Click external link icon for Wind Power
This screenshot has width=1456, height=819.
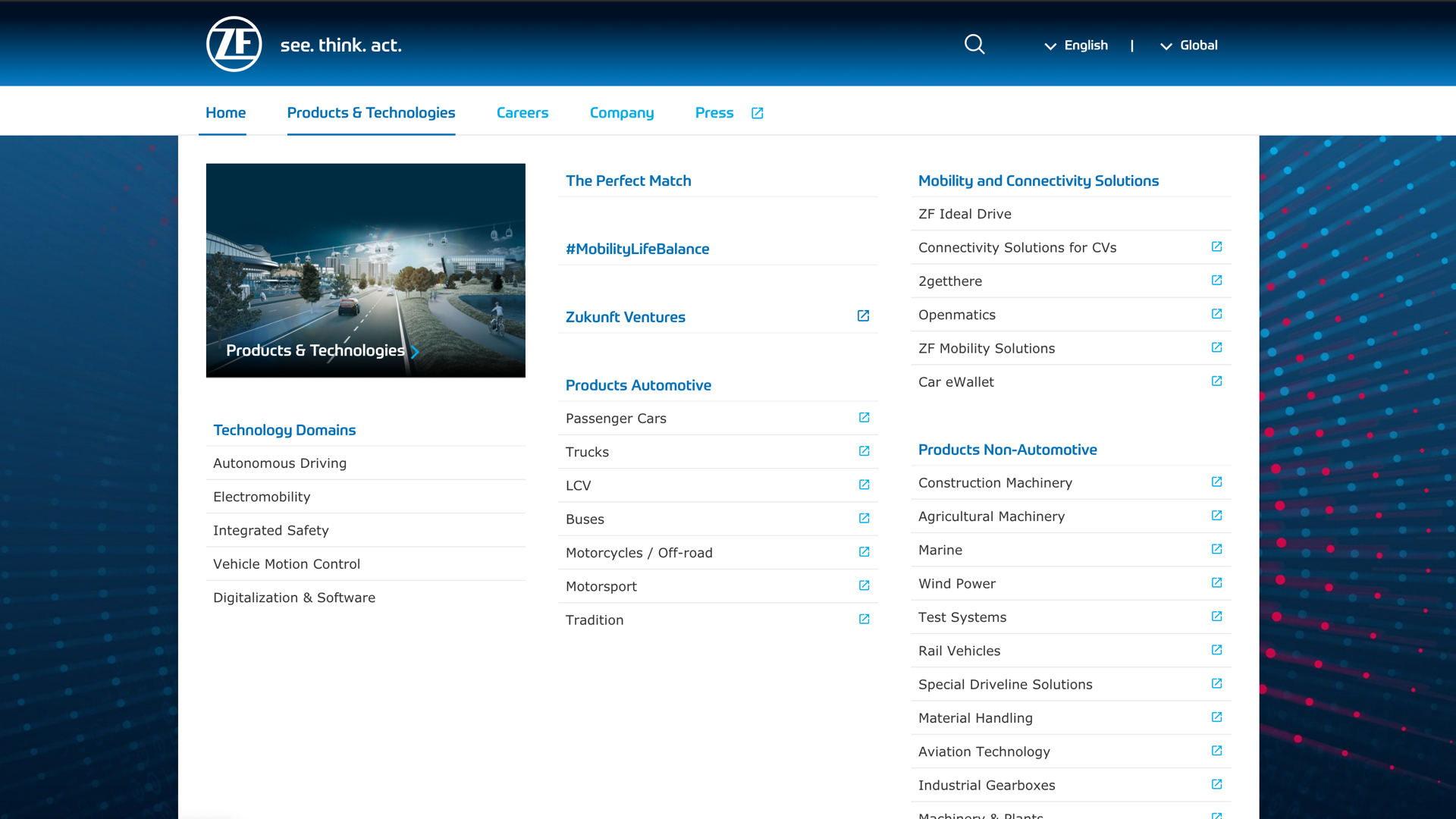click(x=1216, y=583)
